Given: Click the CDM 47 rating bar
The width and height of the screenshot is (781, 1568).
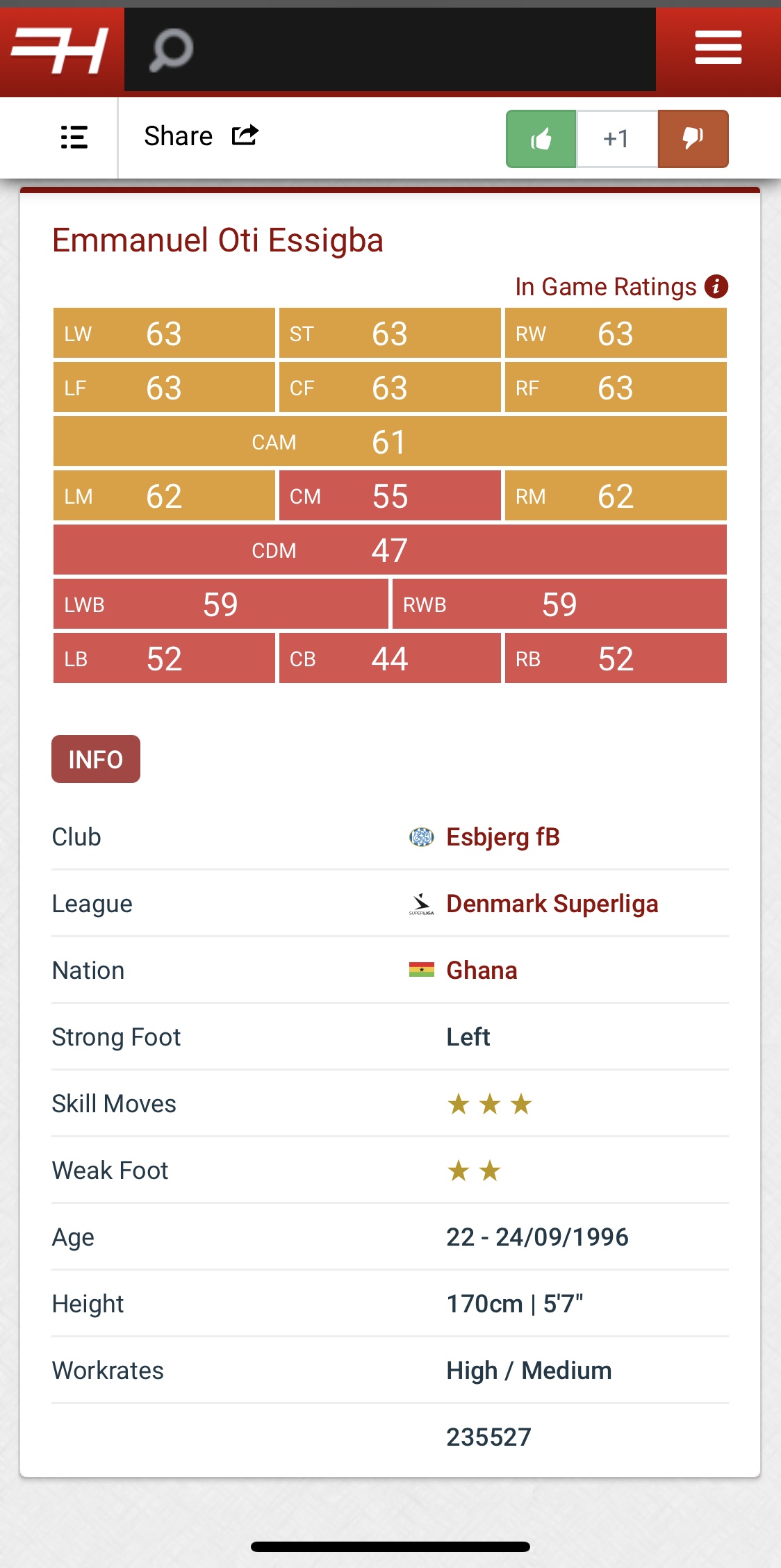Looking at the screenshot, I should (x=389, y=550).
